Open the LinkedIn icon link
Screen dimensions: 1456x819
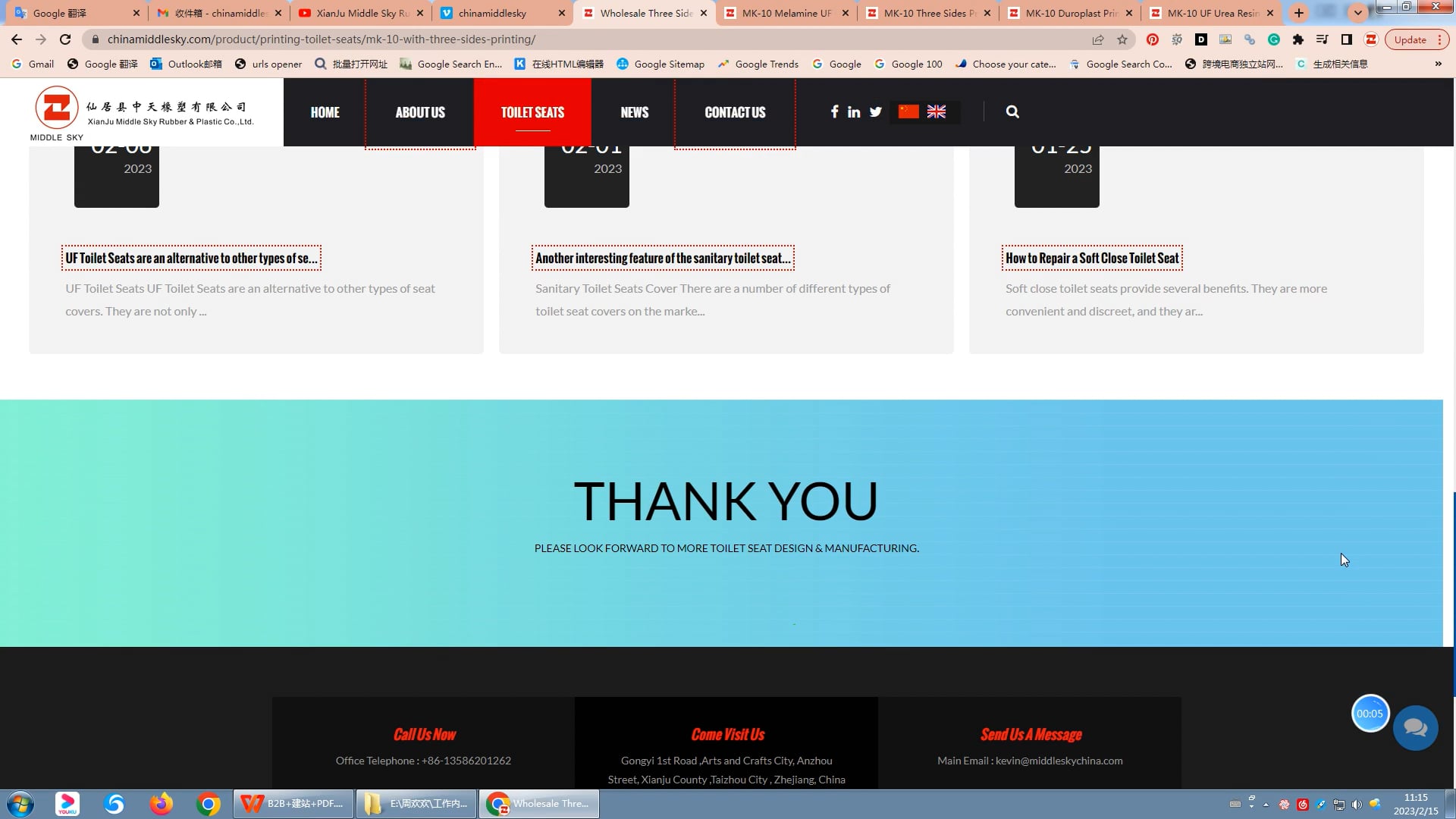854,111
